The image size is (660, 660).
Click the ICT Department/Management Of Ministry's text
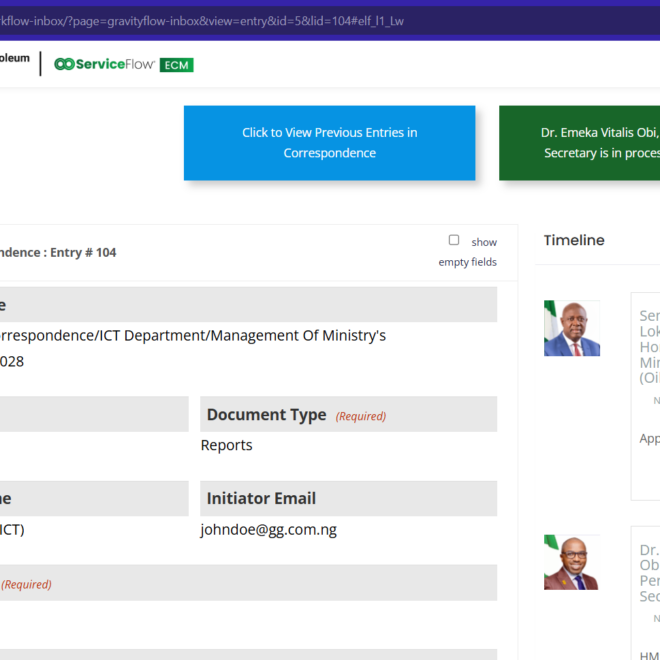(242, 335)
